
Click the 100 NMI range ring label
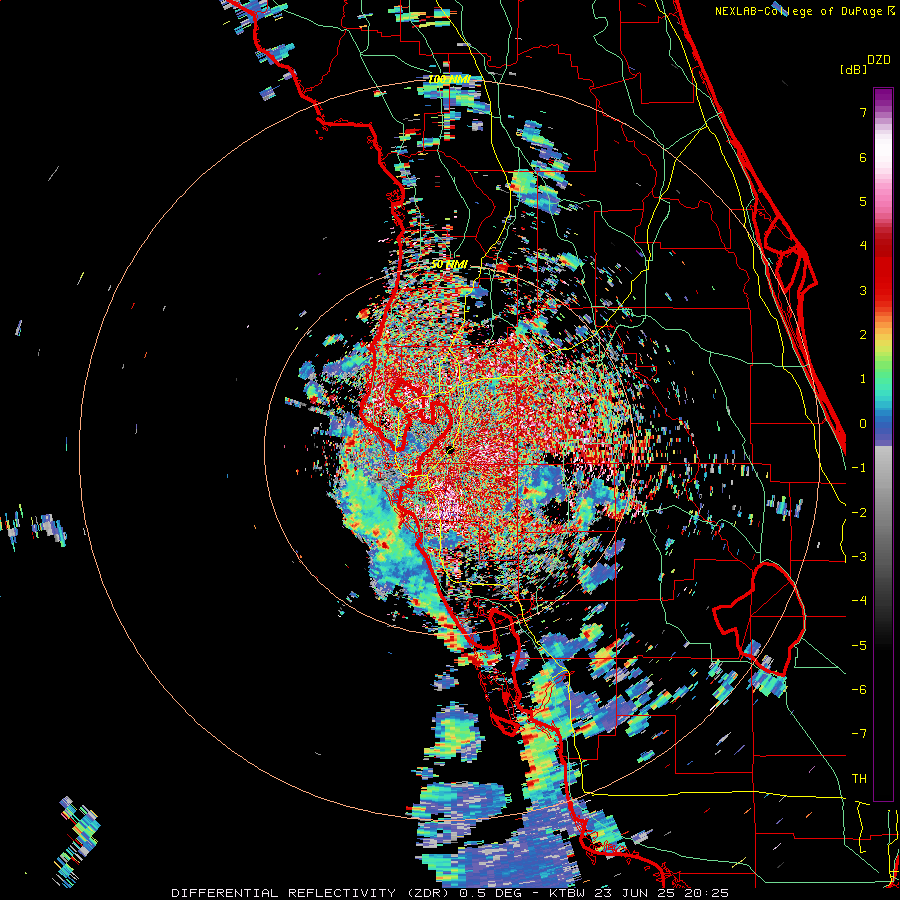click(x=449, y=79)
